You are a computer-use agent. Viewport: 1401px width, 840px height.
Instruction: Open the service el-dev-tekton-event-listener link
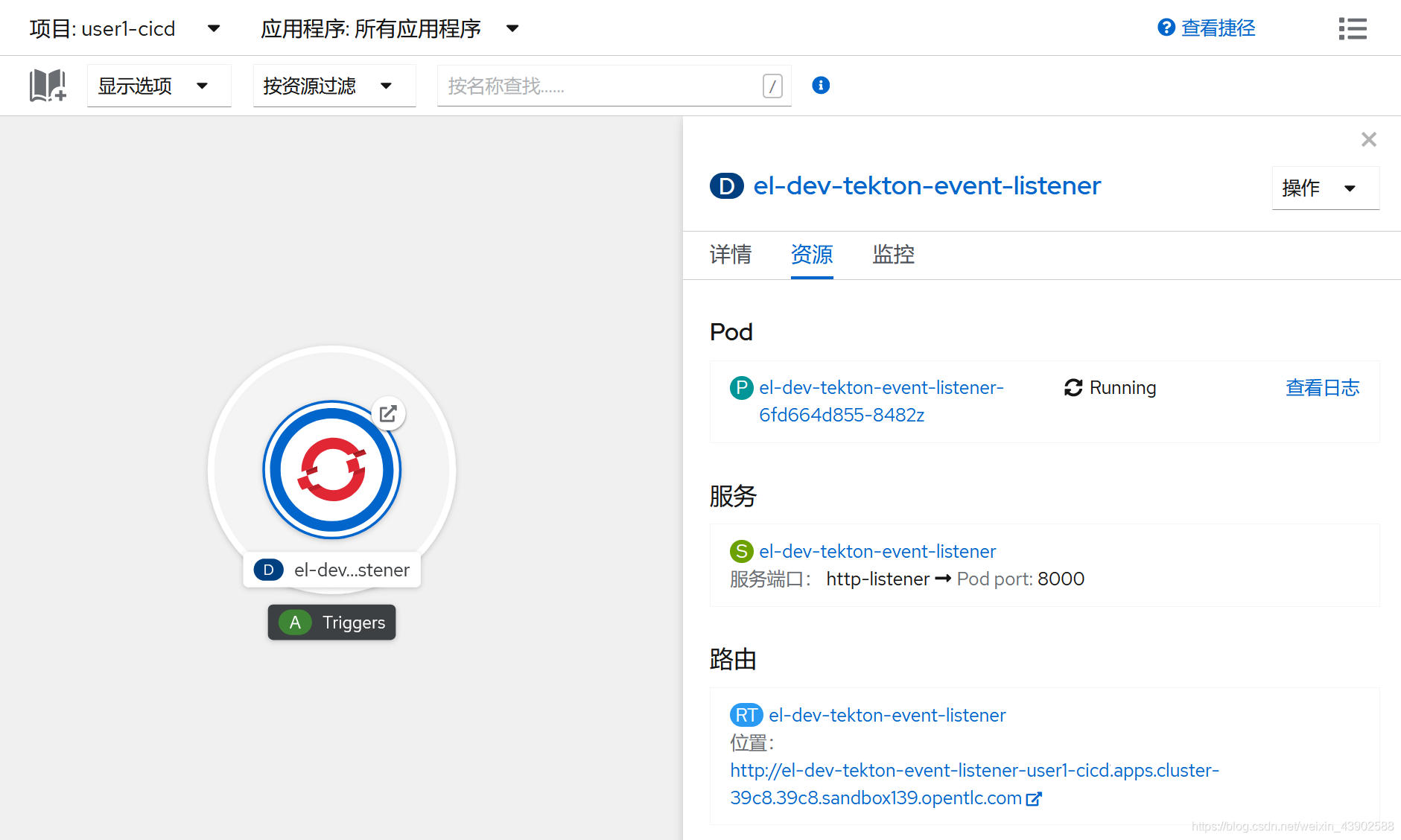pyautogui.click(x=877, y=551)
